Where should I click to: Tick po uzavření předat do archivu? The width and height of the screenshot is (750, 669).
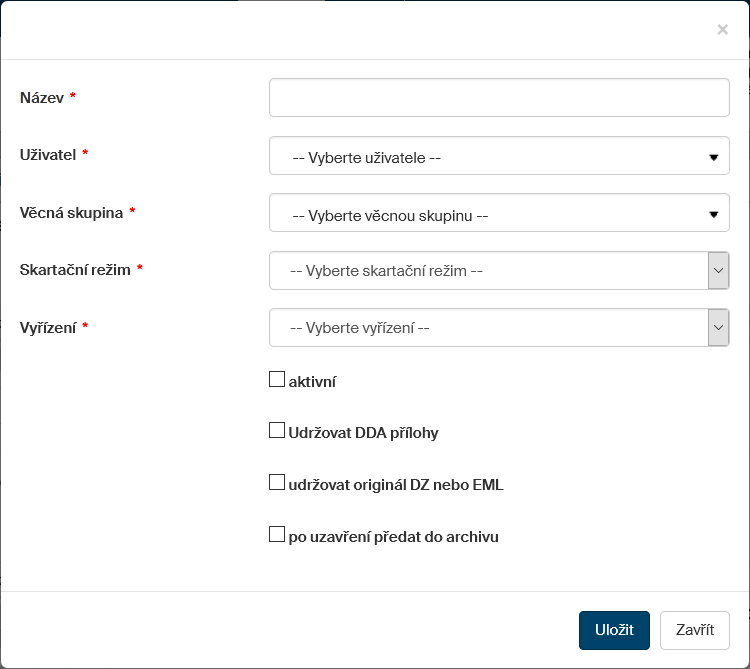(x=277, y=535)
